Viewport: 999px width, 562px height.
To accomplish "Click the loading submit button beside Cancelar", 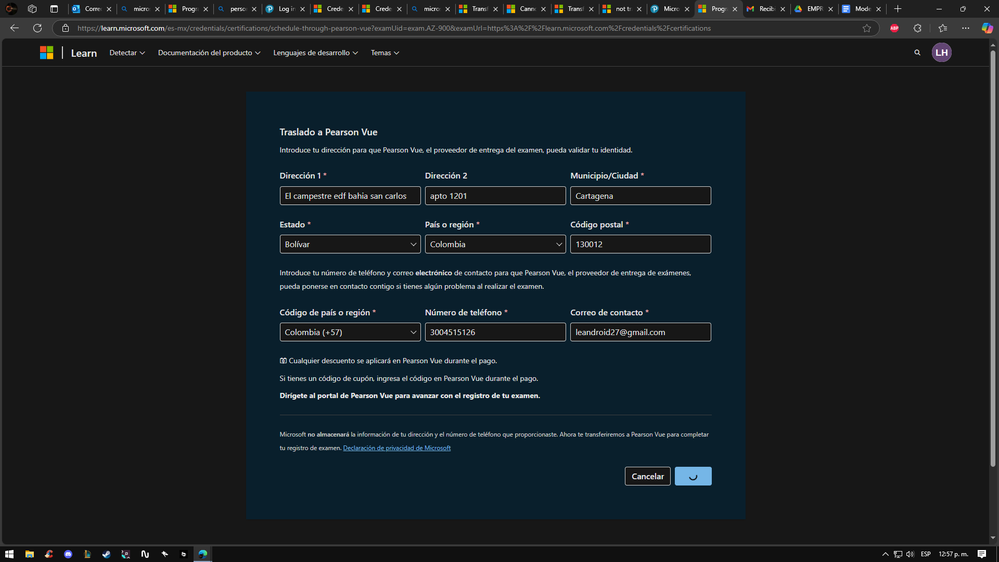I will [x=693, y=476].
